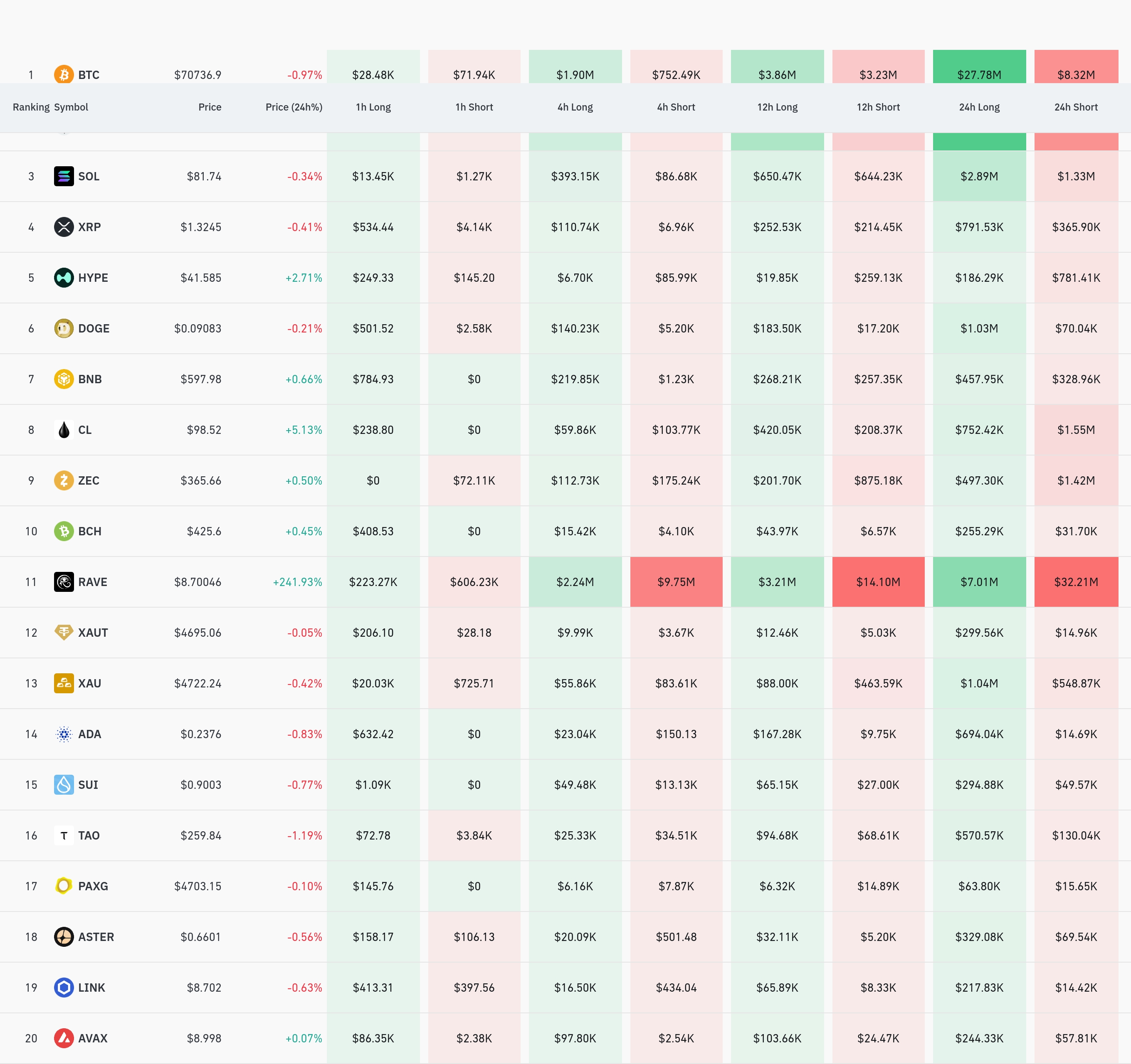1131x1064 pixels.
Task: Click the Bitcoin BTC coin icon
Action: (x=64, y=74)
